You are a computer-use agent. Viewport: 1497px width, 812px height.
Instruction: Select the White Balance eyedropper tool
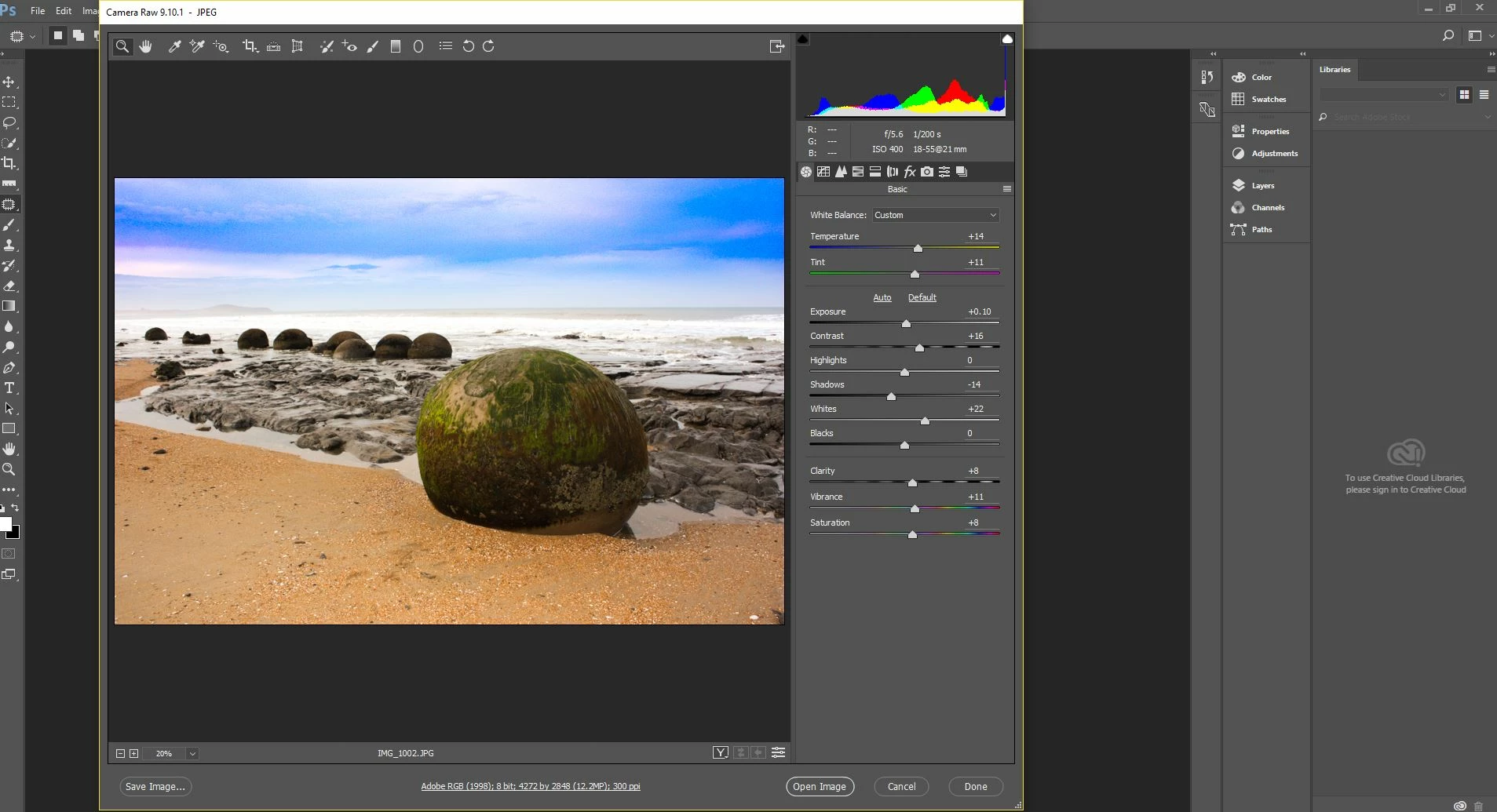point(174,46)
